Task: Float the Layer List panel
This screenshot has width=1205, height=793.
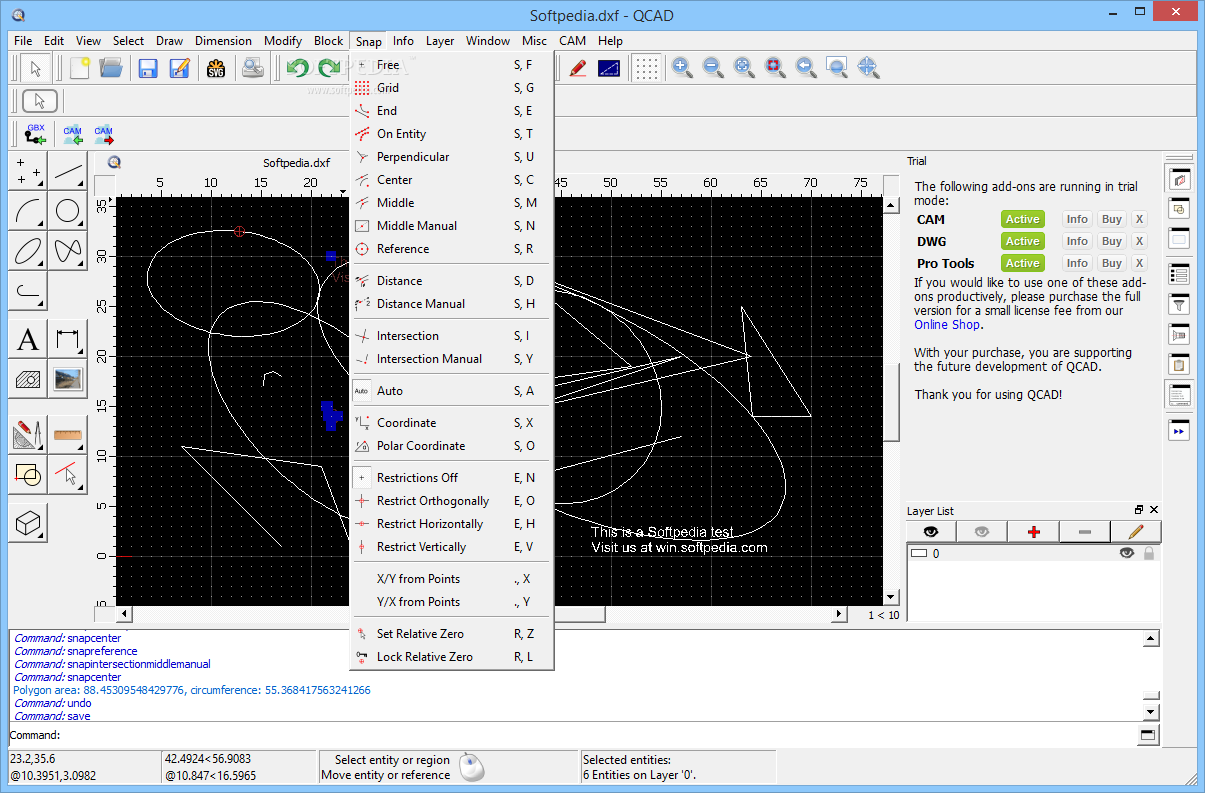Action: coord(1139,510)
